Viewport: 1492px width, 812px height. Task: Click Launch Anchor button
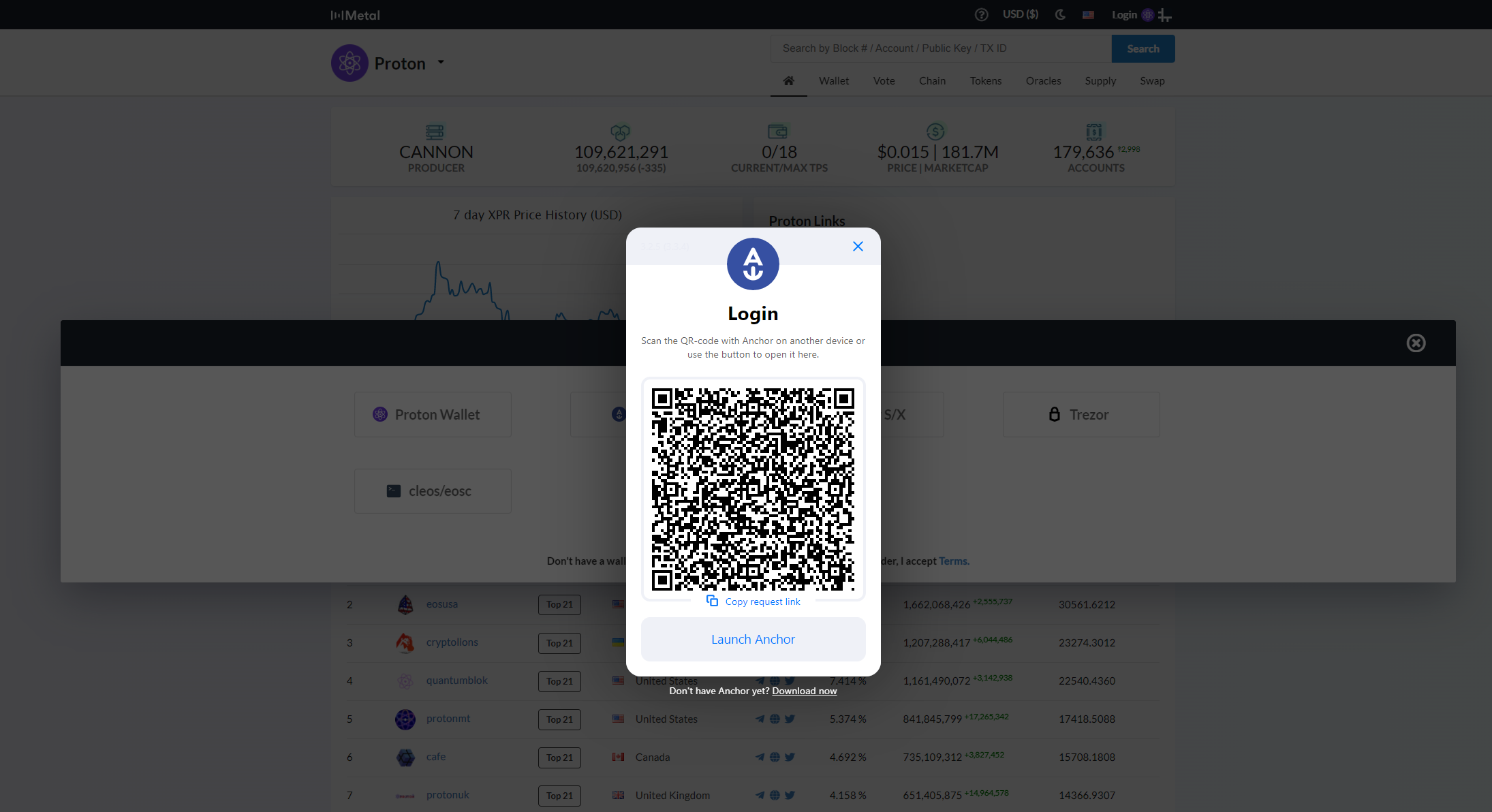coord(752,639)
